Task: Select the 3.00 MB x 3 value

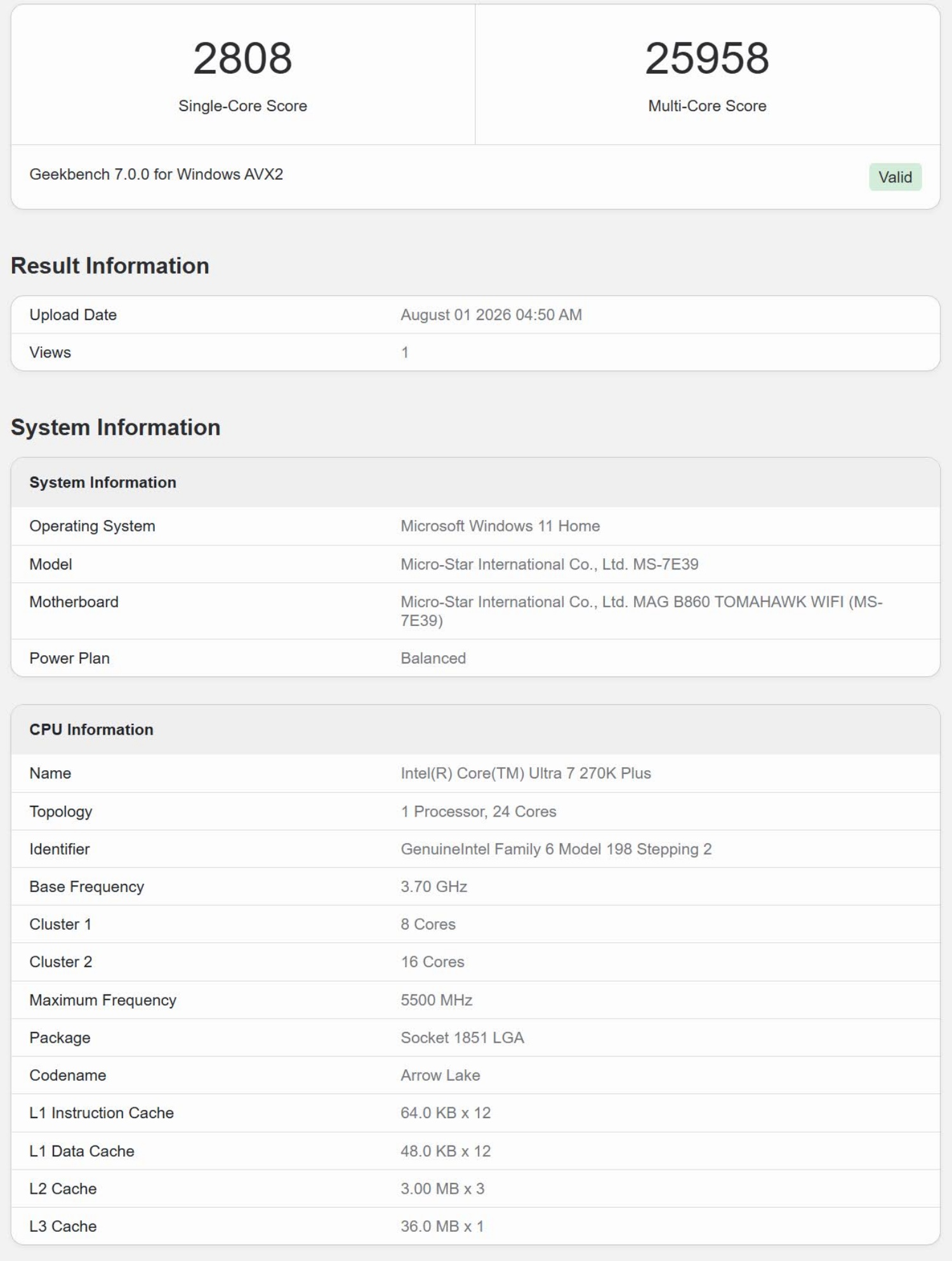Action: (x=442, y=1189)
